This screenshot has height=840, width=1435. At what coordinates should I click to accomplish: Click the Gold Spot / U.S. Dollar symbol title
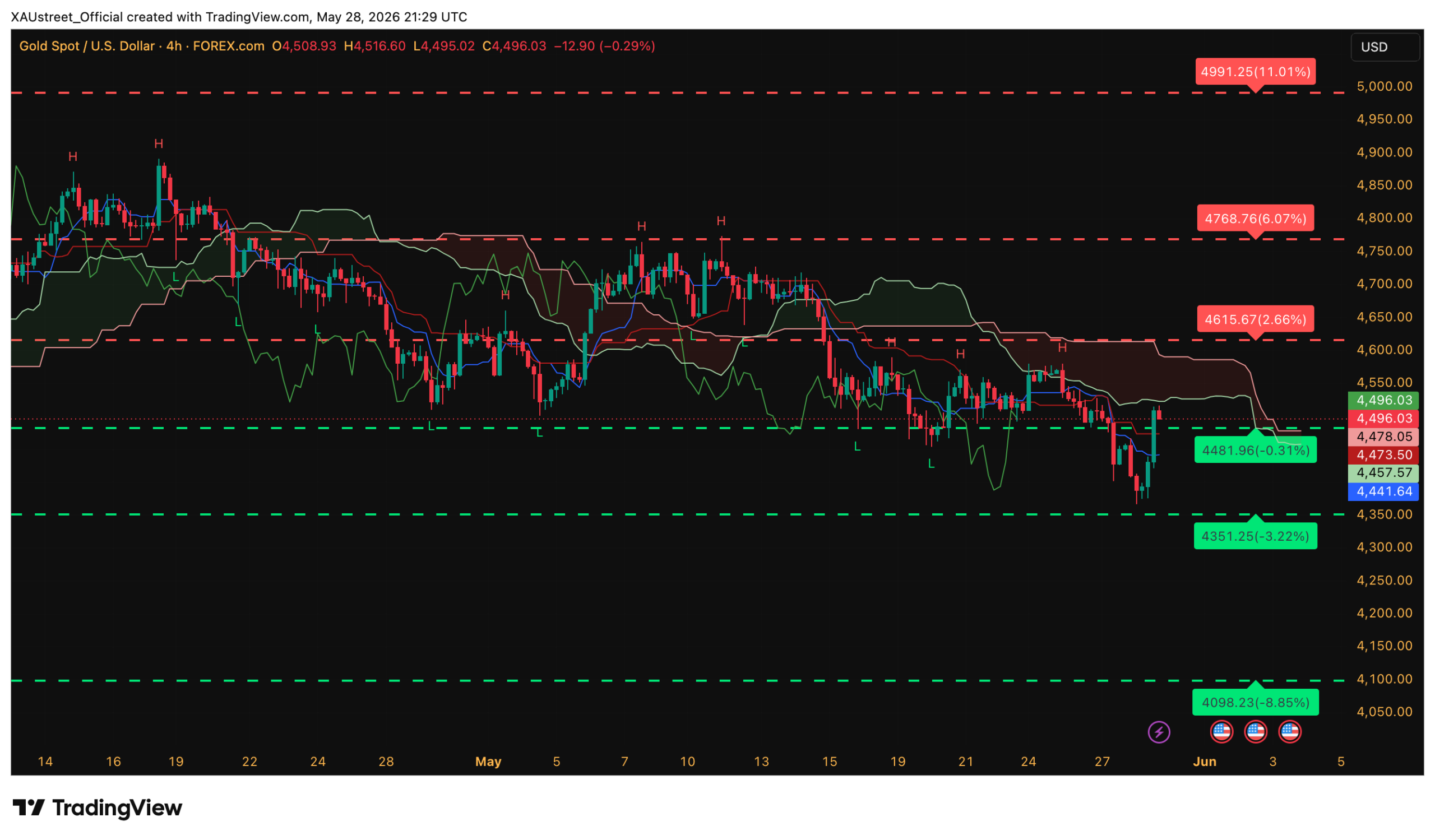[x=87, y=46]
